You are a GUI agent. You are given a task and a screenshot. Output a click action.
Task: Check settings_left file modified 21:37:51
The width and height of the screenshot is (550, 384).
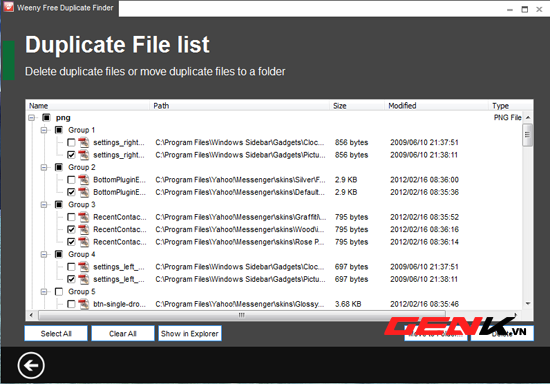[71, 267]
